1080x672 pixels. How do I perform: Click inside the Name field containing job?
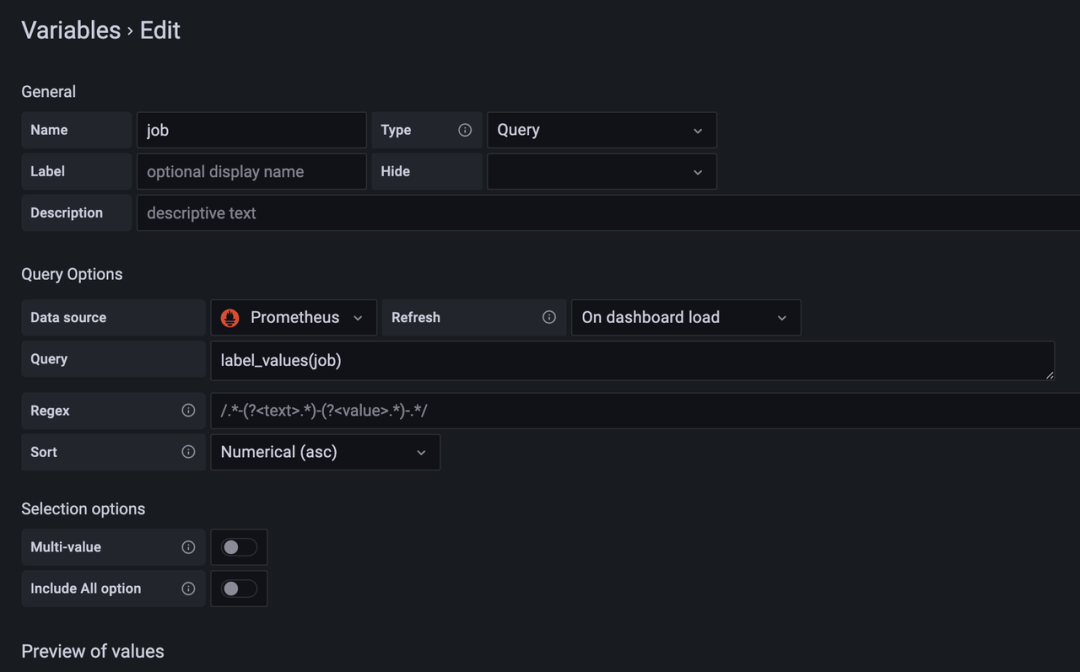click(250, 129)
